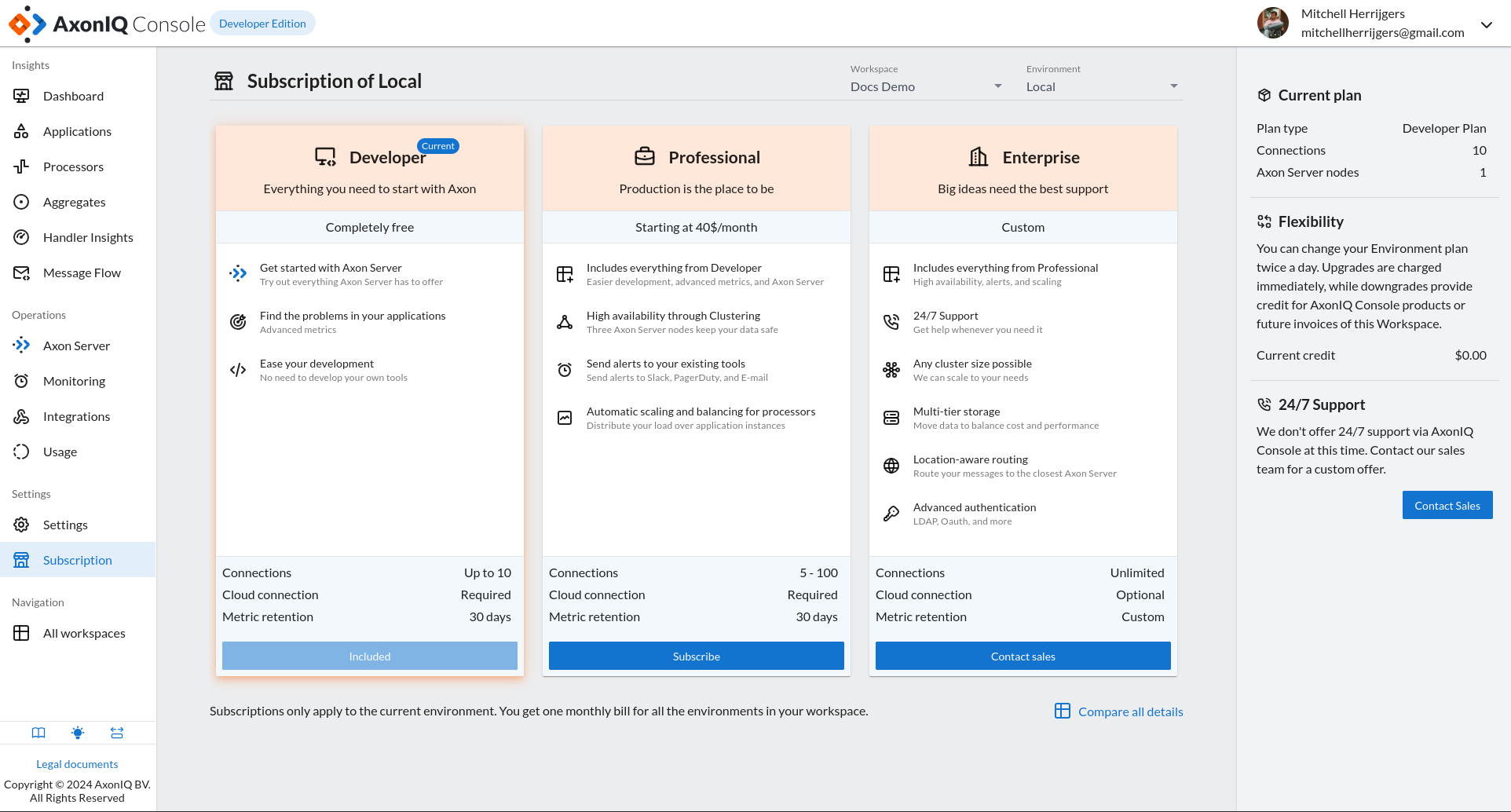The height and width of the screenshot is (812, 1511).
Task: Click the Compare all details table icon
Action: point(1062,711)
